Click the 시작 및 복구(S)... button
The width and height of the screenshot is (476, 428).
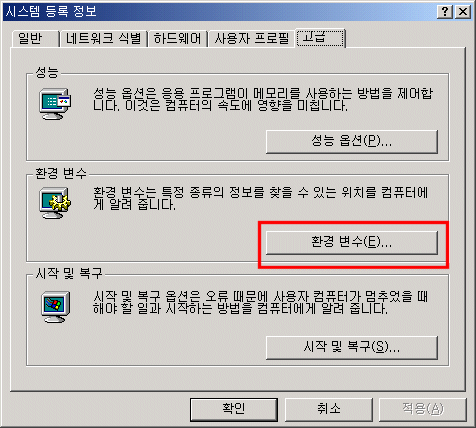(352, 348)
